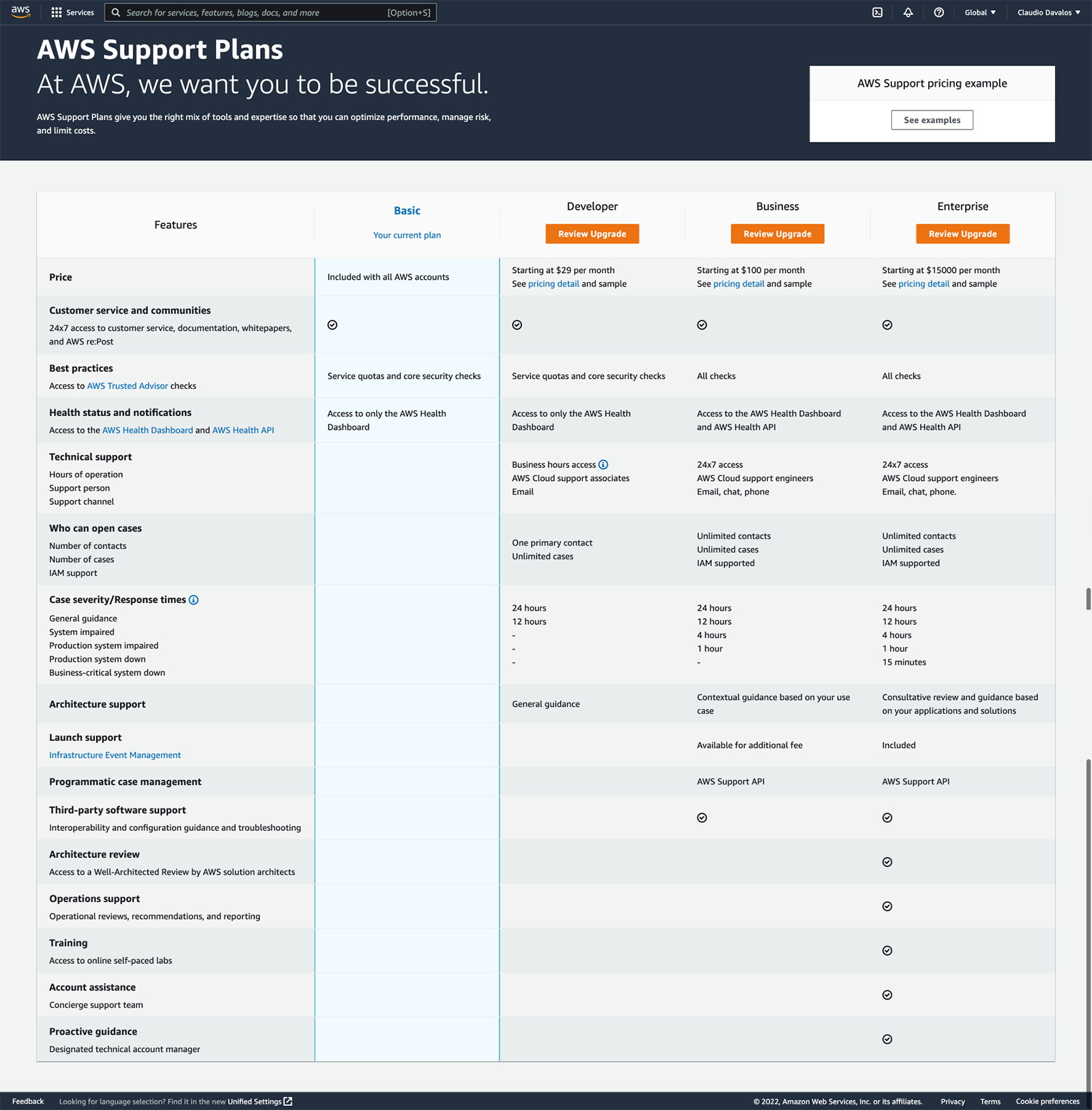Select the Basic plan heading
Screen dimensions: 1092x1110
tap(407, 211)
